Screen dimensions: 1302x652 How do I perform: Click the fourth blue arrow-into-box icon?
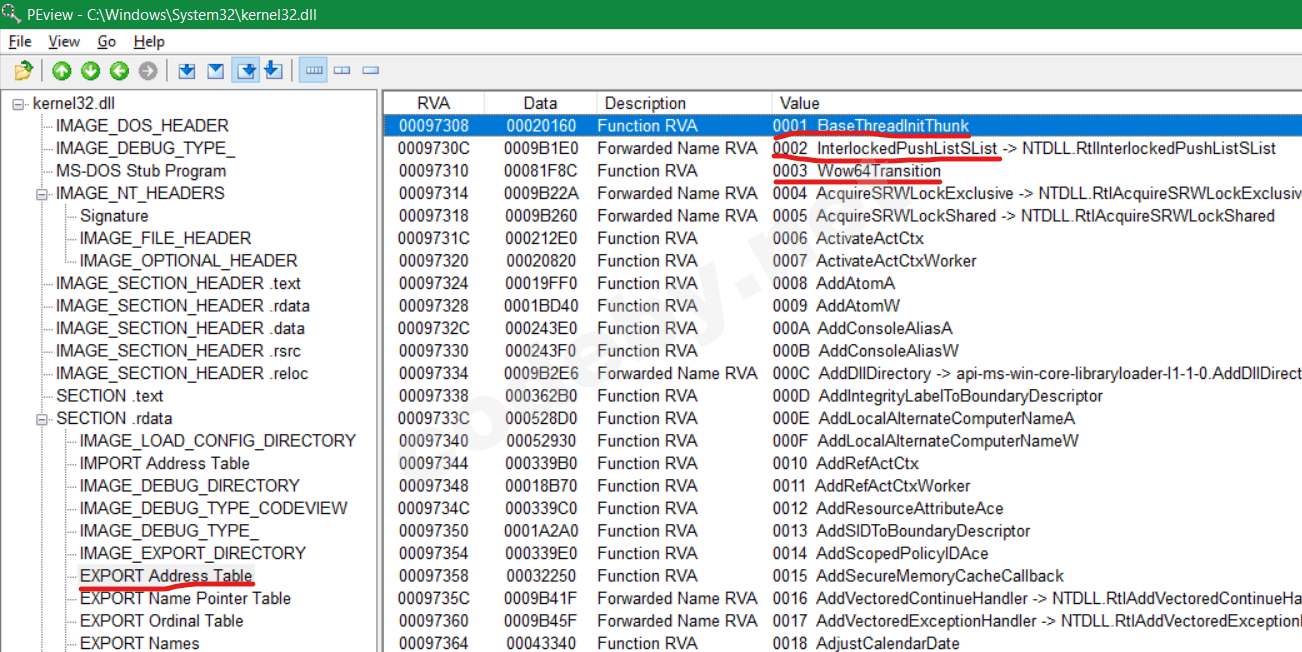click(273, 71)
